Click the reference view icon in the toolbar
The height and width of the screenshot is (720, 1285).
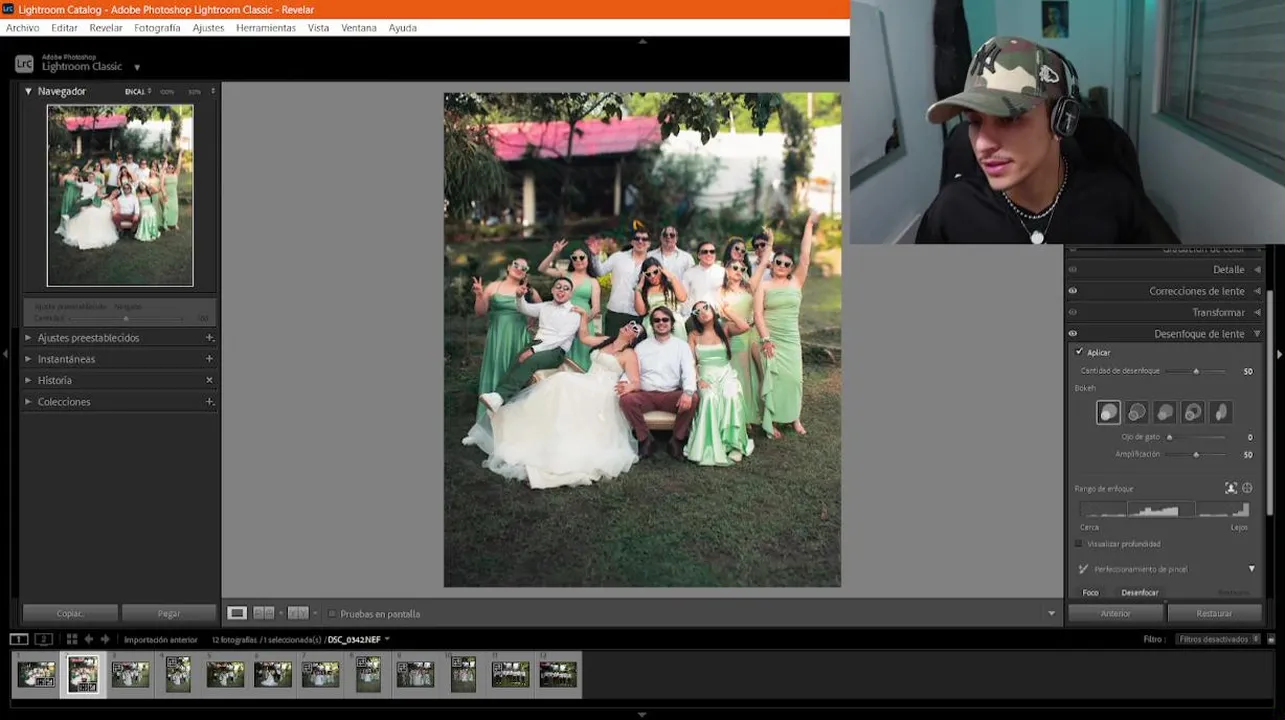pyautogui.click(x=263, y=613)
